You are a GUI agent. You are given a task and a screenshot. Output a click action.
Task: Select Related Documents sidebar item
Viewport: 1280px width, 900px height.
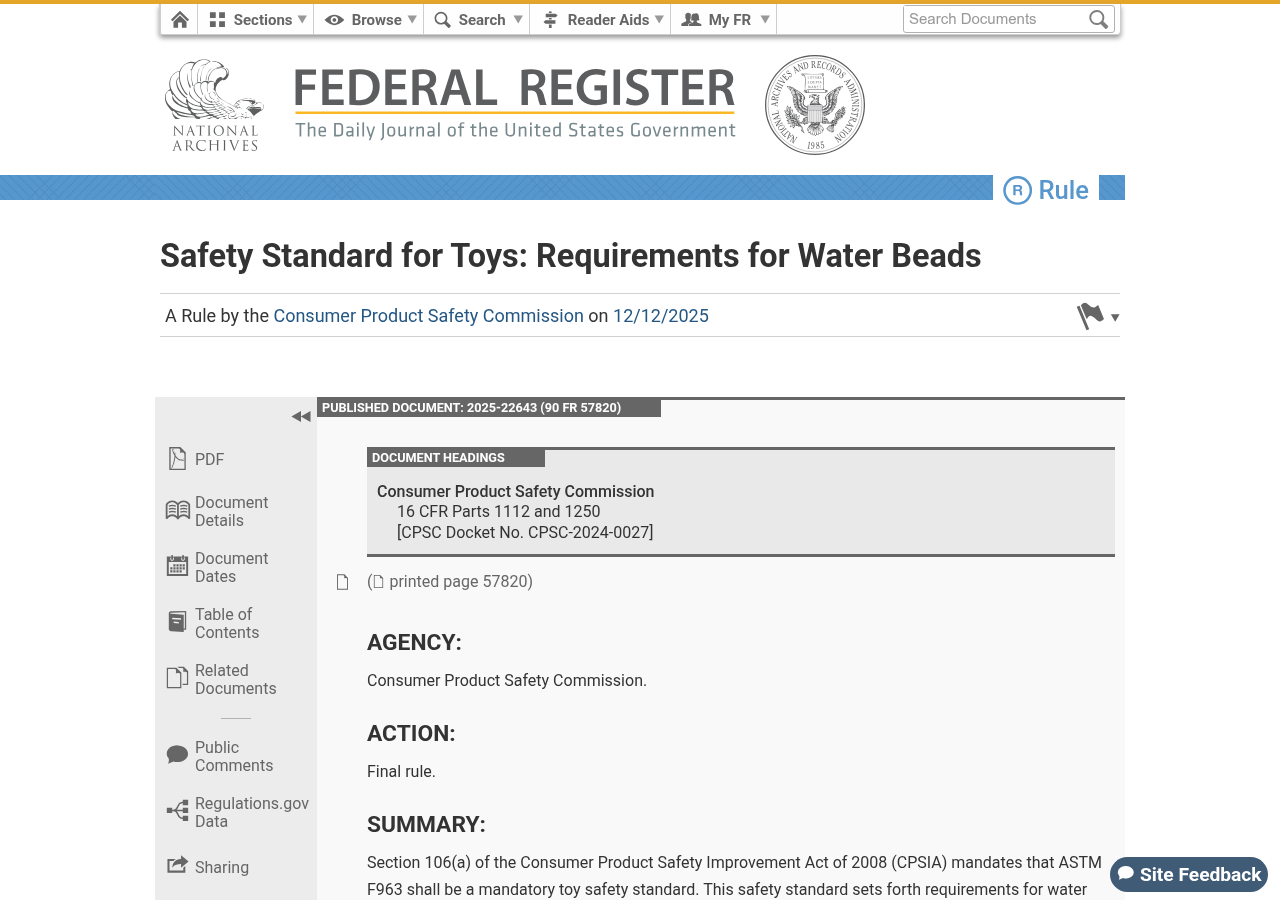(x=236, y=679)
